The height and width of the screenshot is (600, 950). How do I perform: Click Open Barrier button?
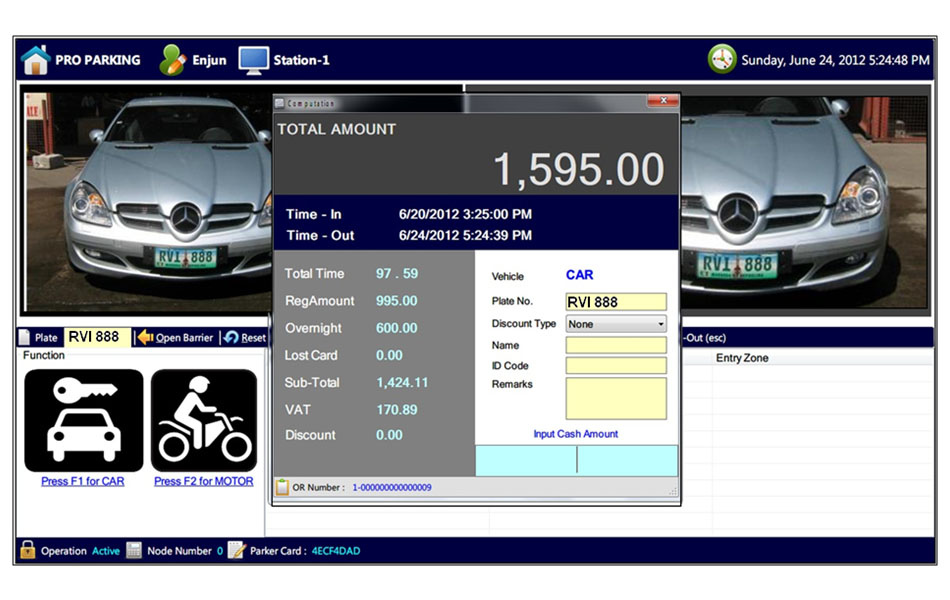[x=176, y=338]
